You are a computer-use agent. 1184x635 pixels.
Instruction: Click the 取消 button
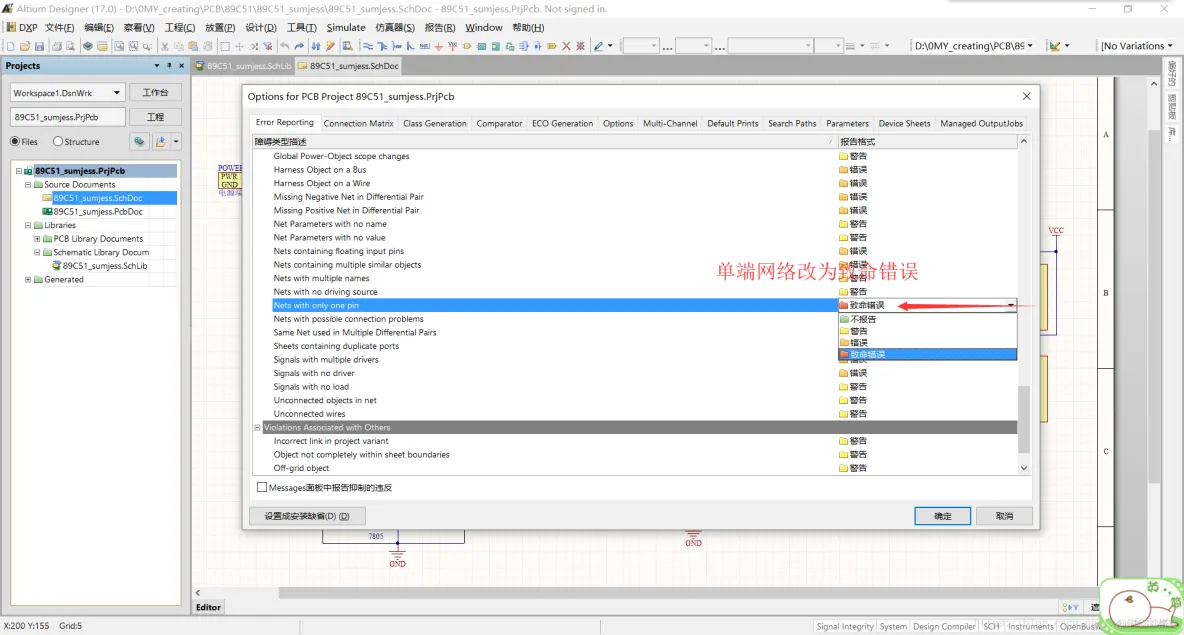pyautogui.click(x=1004, y=516)
